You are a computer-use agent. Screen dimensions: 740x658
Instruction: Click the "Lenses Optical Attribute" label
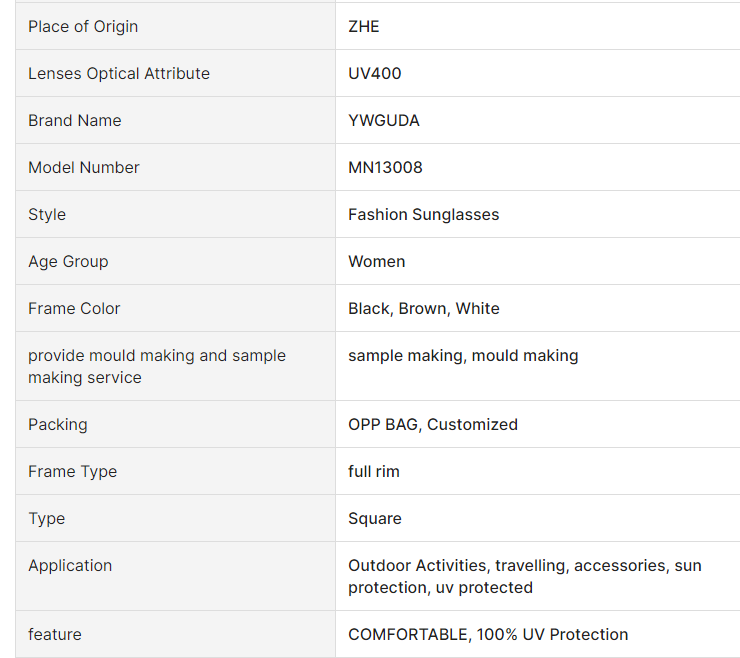point(119,73)
